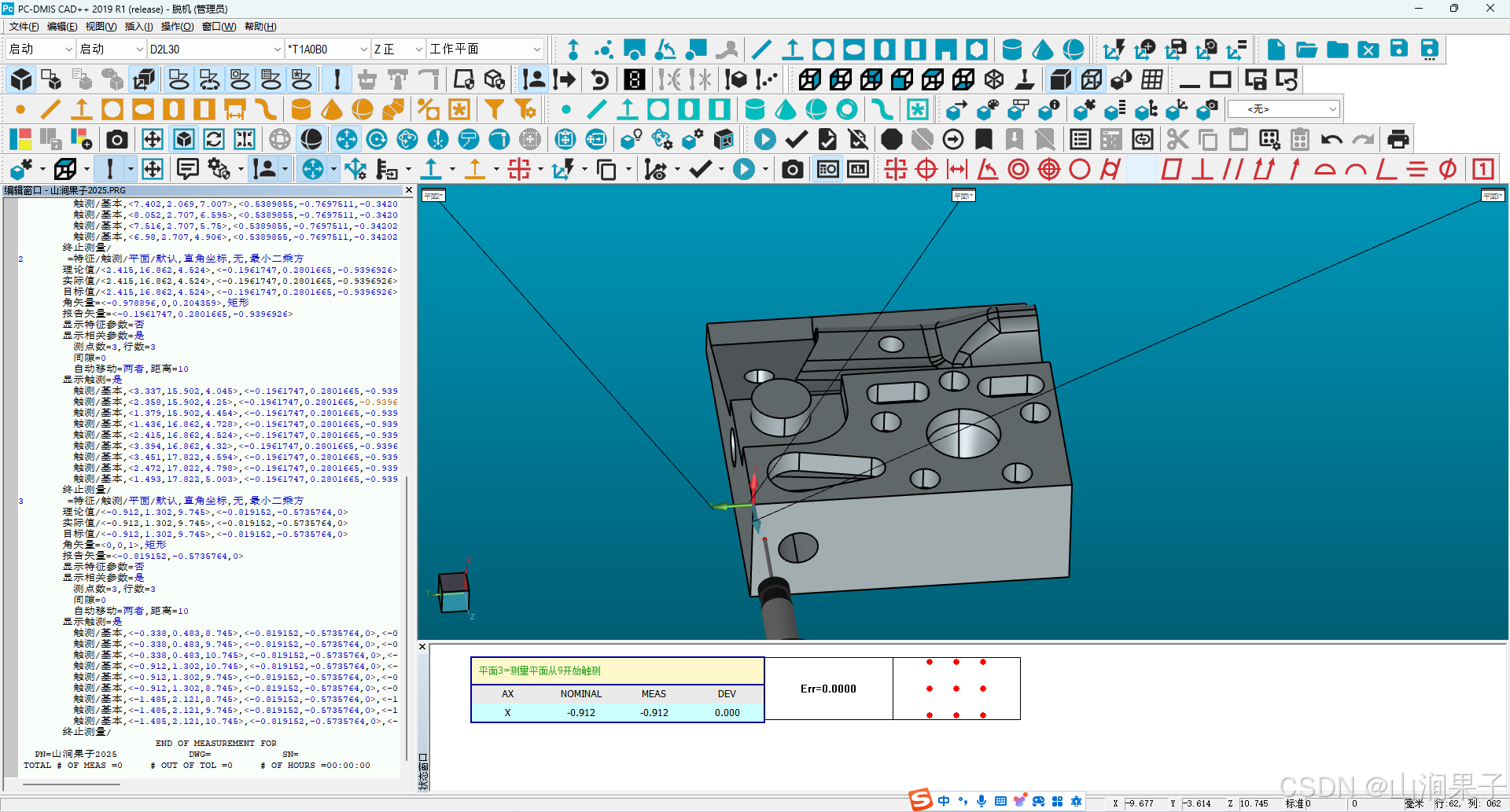Toggle the 3D grid display icon
The image size is (1510, 812).
coord(1152,79)
